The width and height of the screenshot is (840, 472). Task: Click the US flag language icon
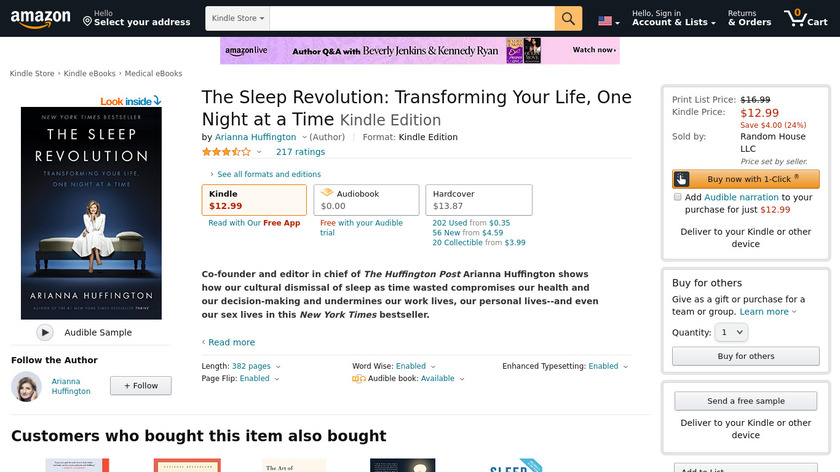[x=605, y=20]
